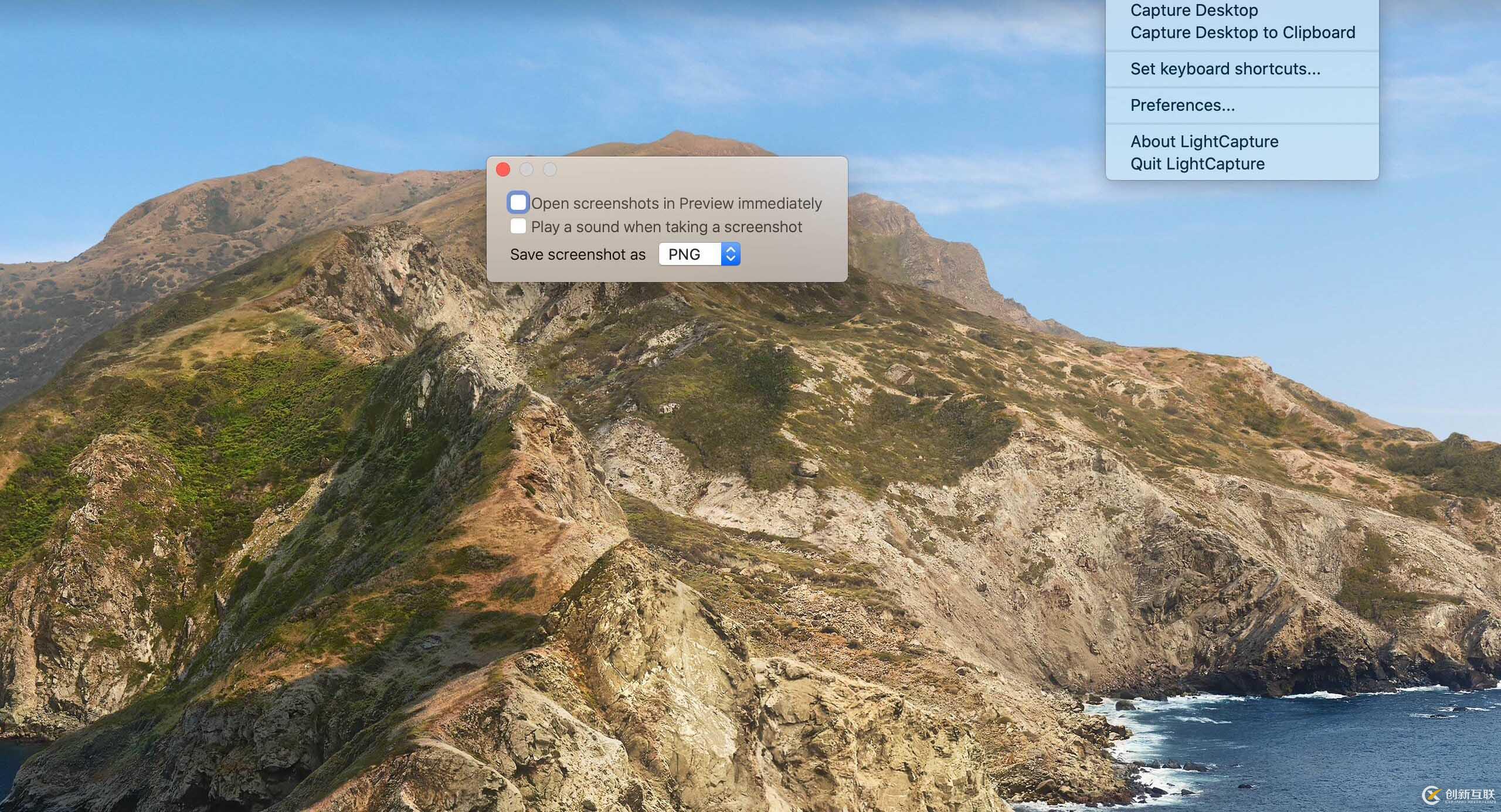Select Capture Desktop to Clipboard
Screen dimensions: 1501x812
(1243, 32)
